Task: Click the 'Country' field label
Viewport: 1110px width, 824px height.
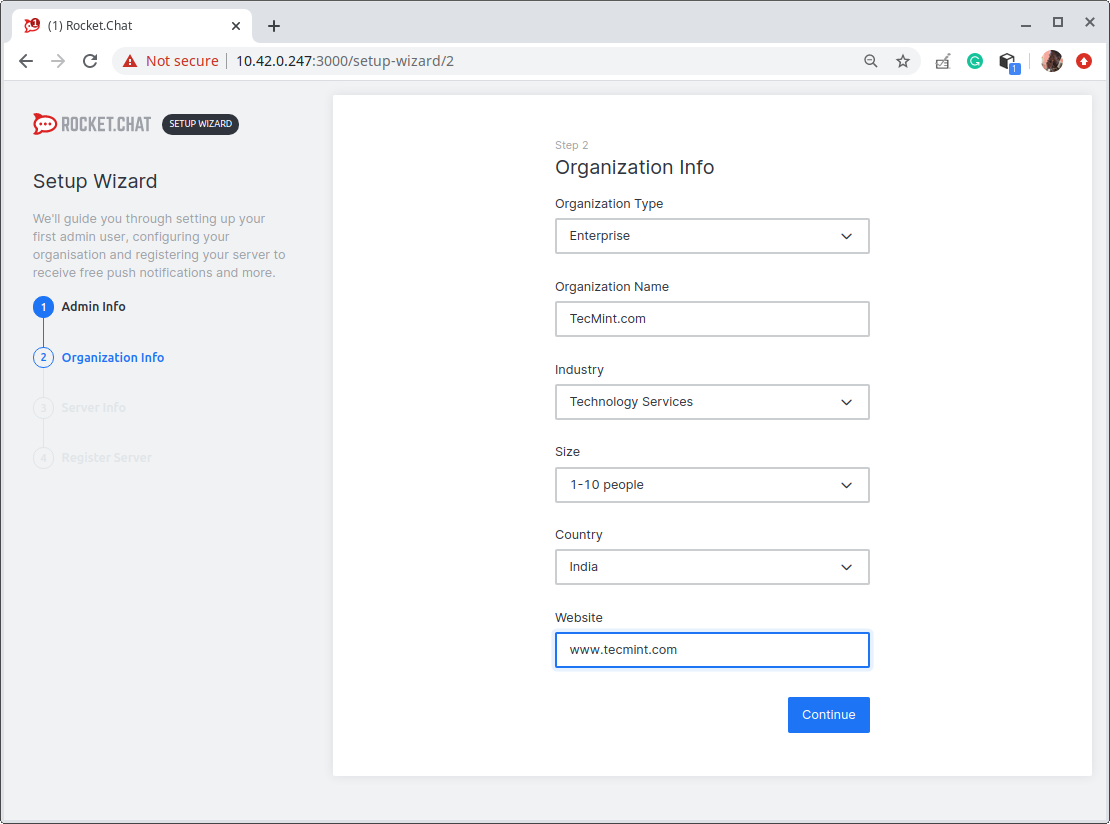Action: pyautogui.click(x=578, y=534)
